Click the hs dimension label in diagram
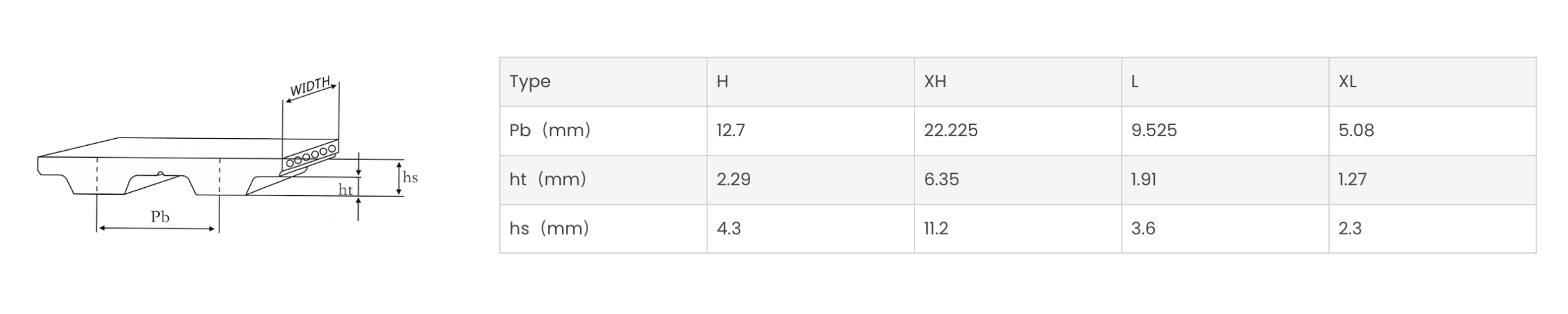 410,177
